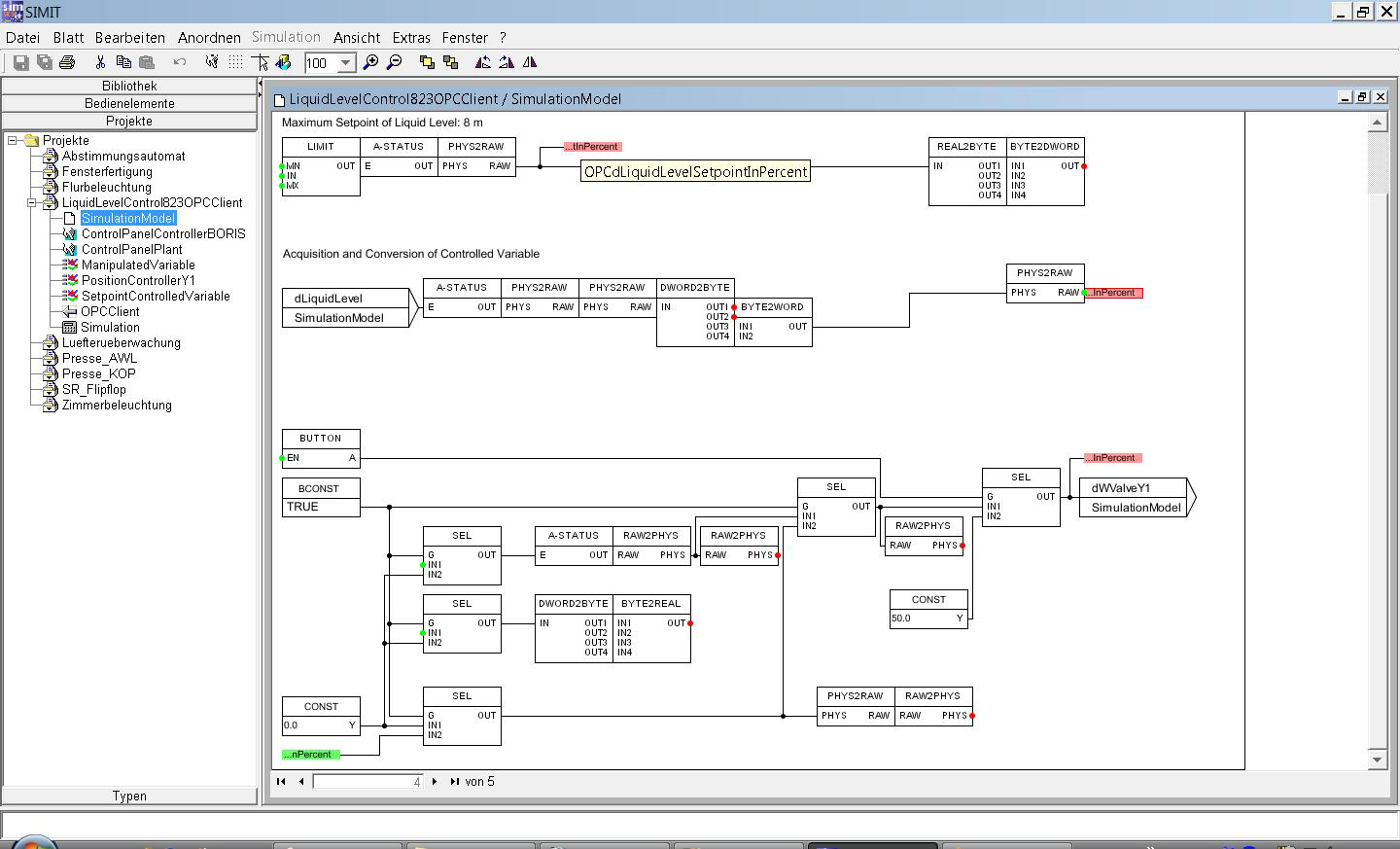The image size is (1400, 849).
Task: Select SetpointControlledVariable tree item
Action: (x=156, y=296)
